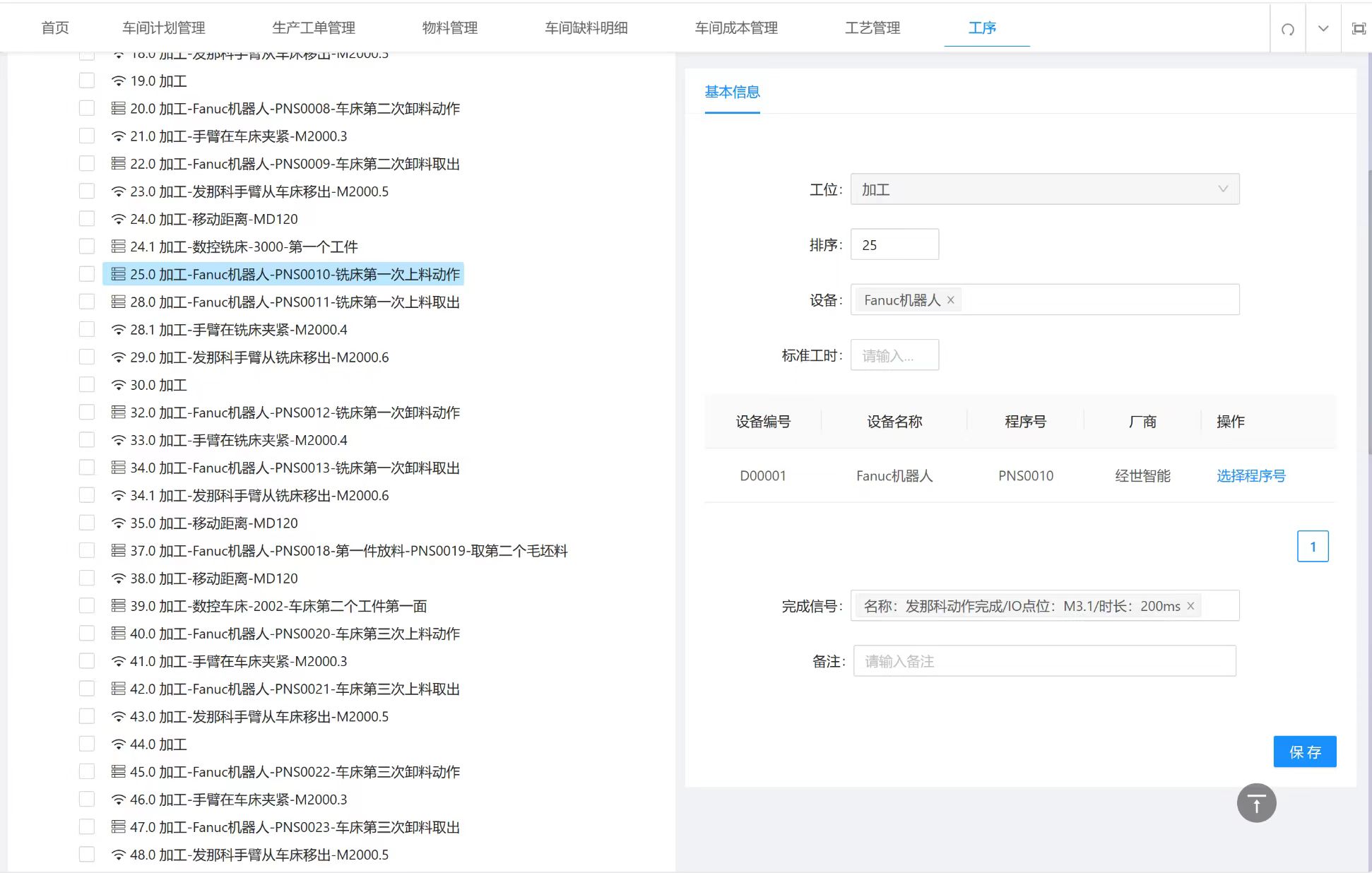Open the 设备 multi-select field

1045,299
